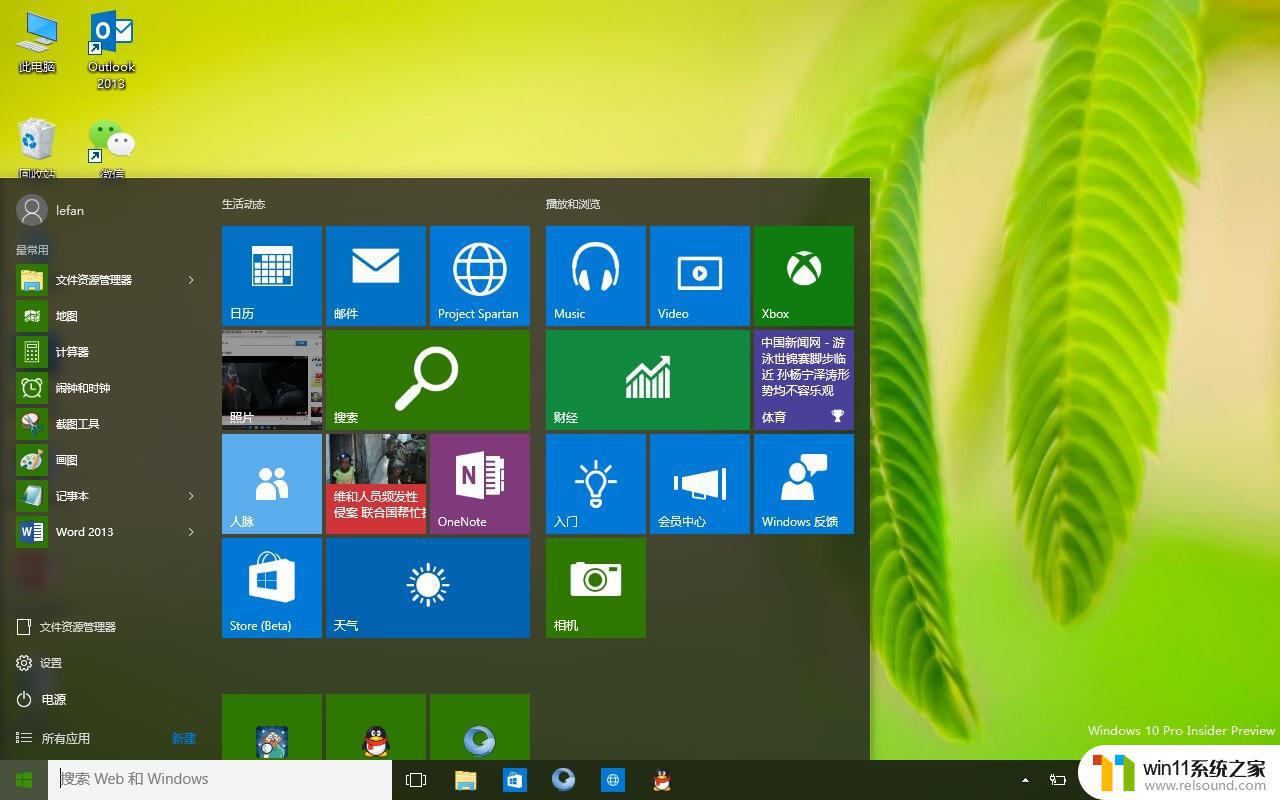Screen dimensions: 1280x800
Task: Open 文件资源管理器 in most used list
Action: [95, 280]
